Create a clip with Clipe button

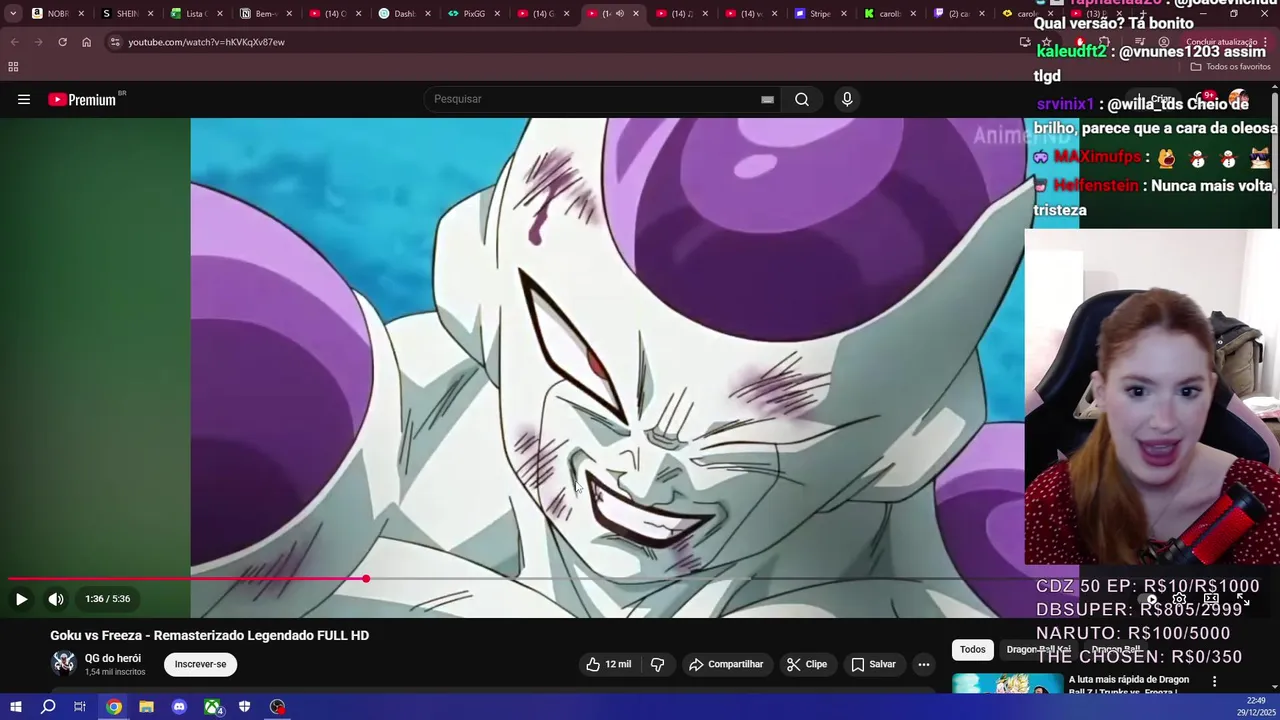click(x=806, y=664)
